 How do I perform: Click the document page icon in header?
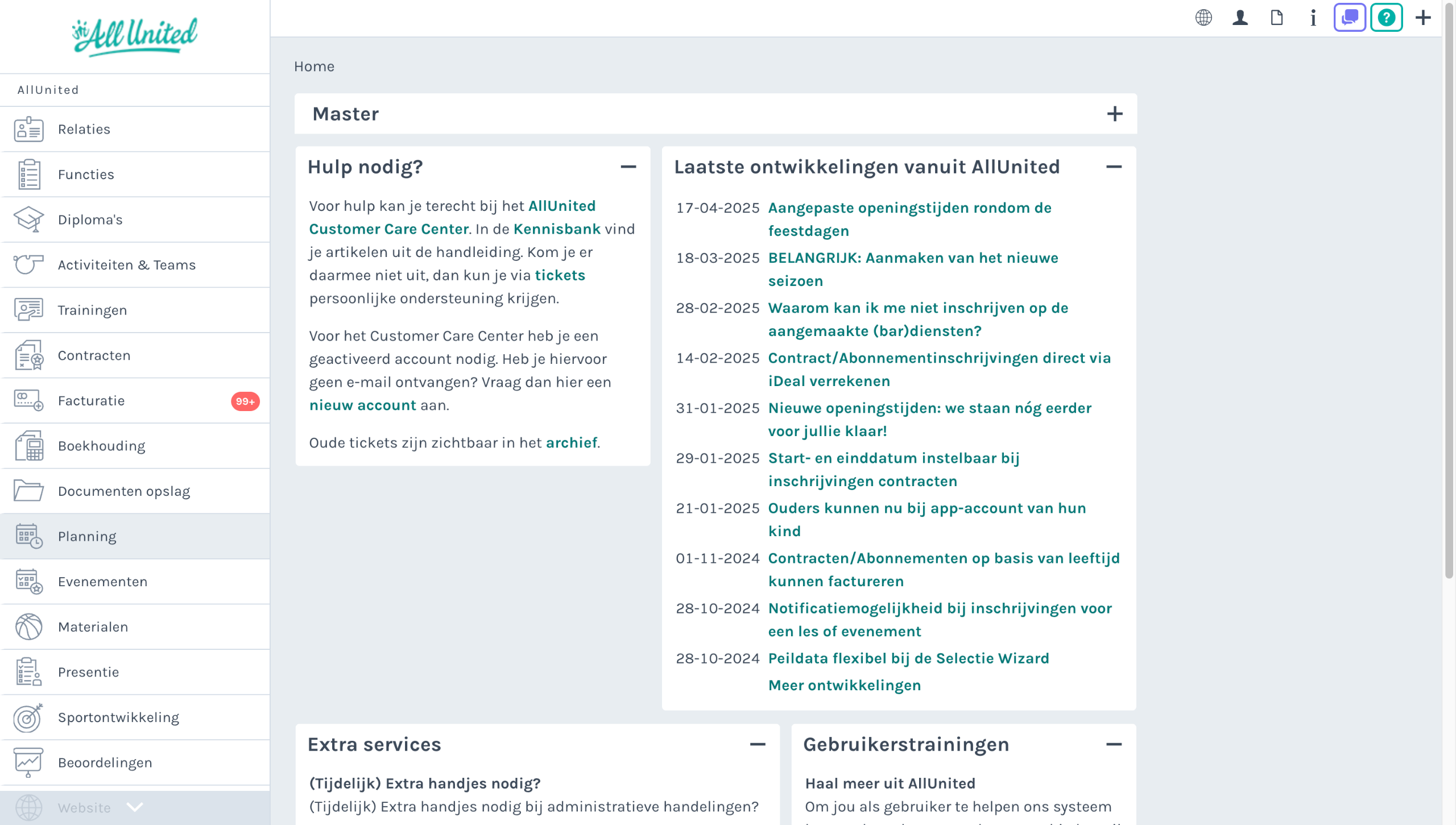coord(1277,18)
